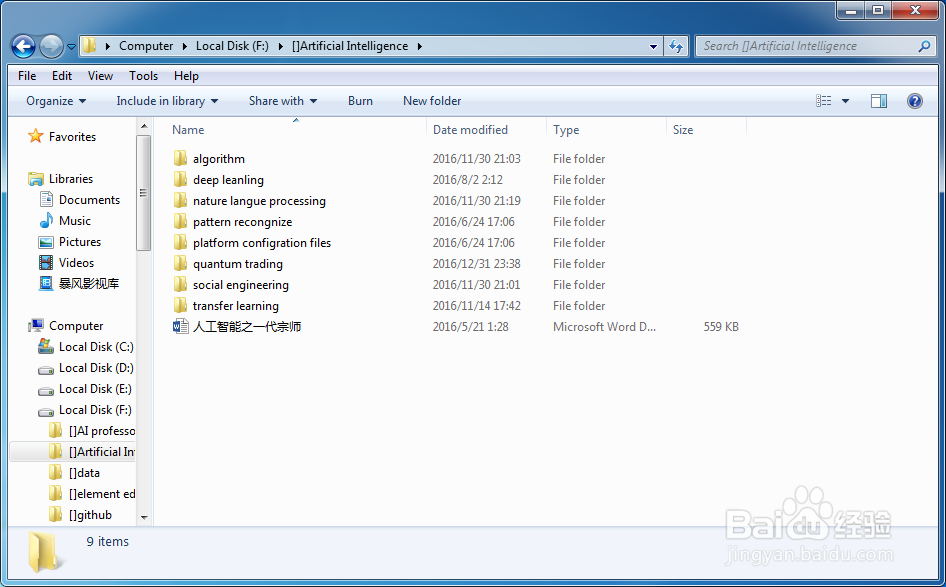Select the algorithm folder icon

pos(180,159)
